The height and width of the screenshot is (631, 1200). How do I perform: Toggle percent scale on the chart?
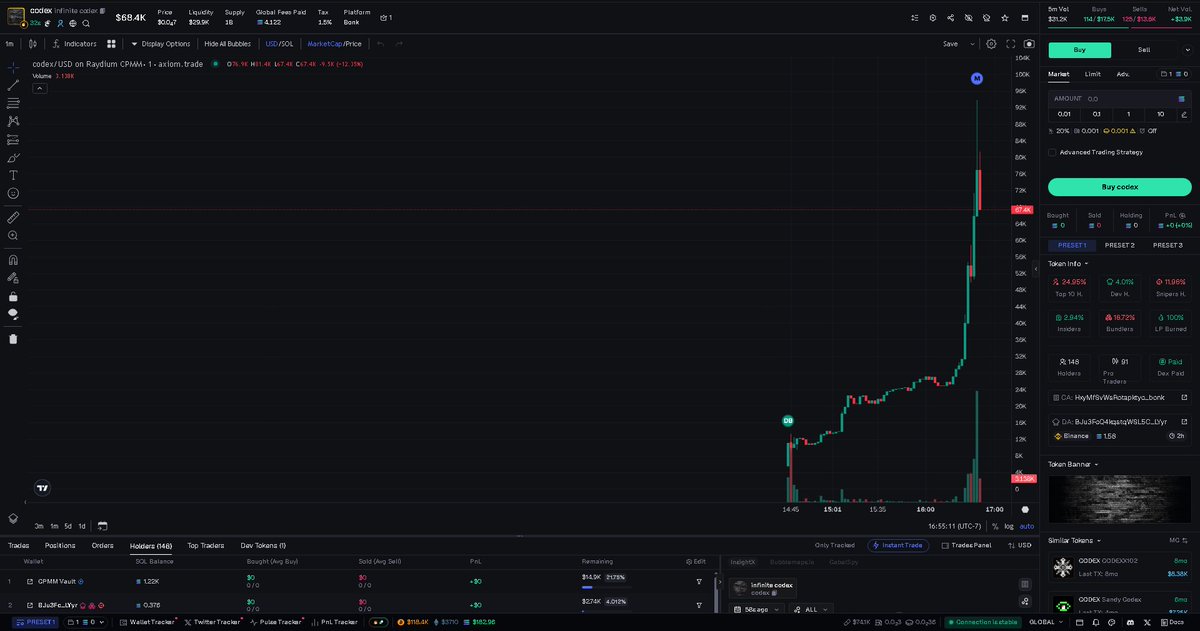click(x=994, y=526)
